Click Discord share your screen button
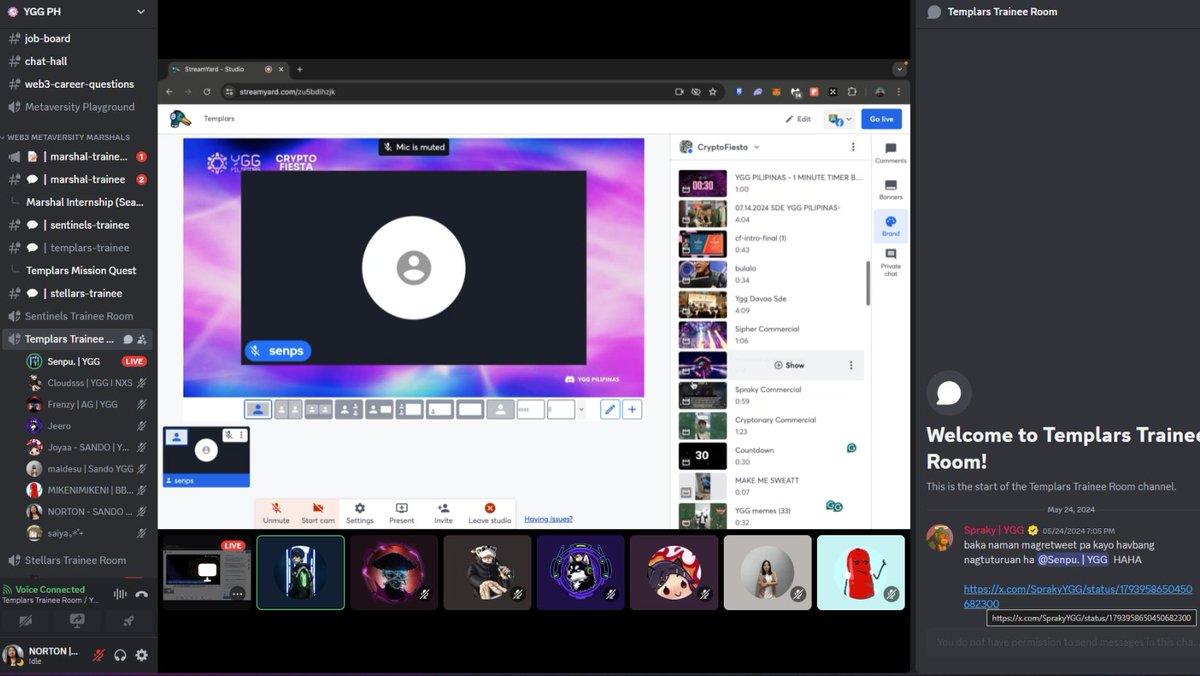 [77, 621]
